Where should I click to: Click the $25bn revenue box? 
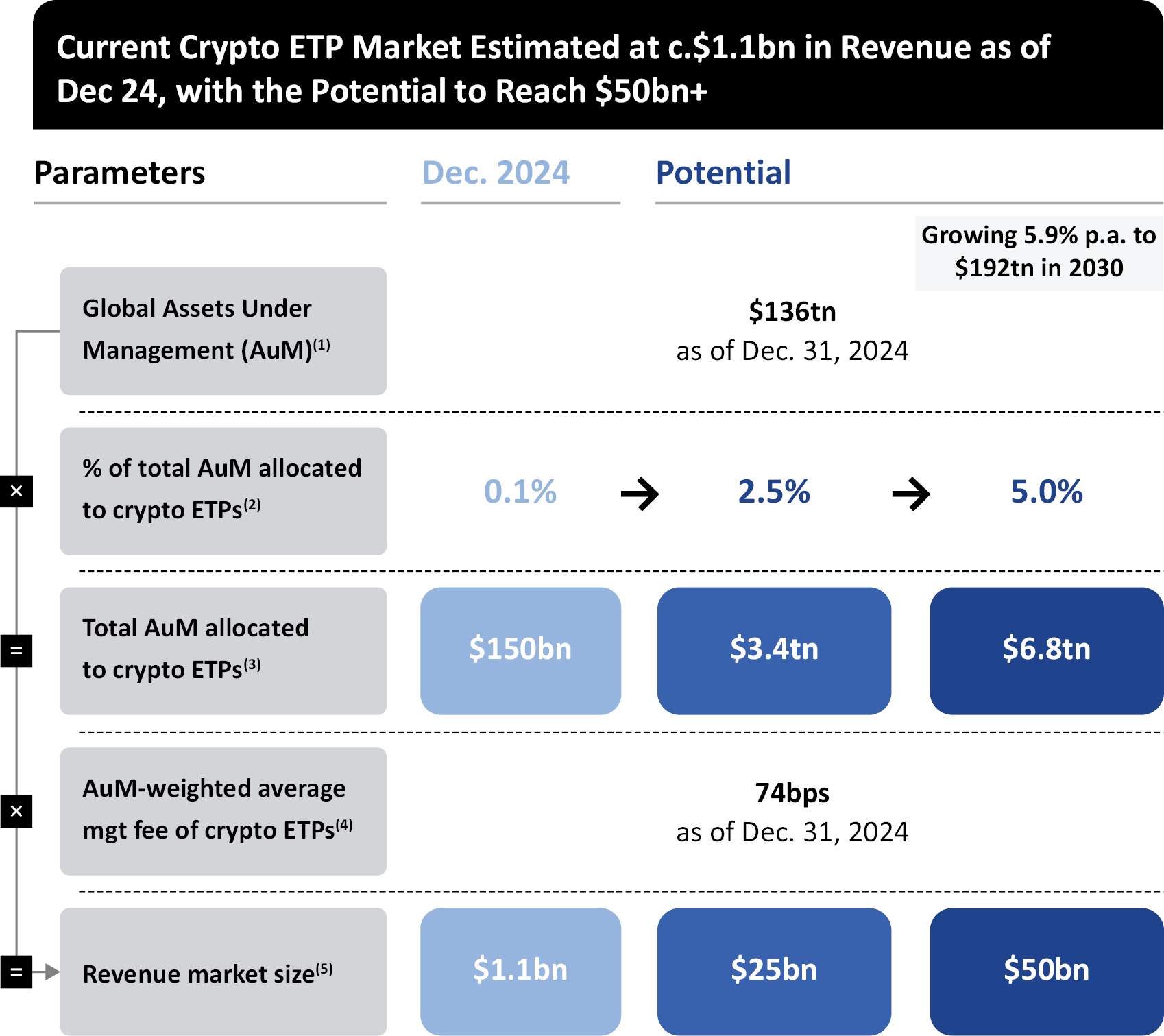click(774, 971)
